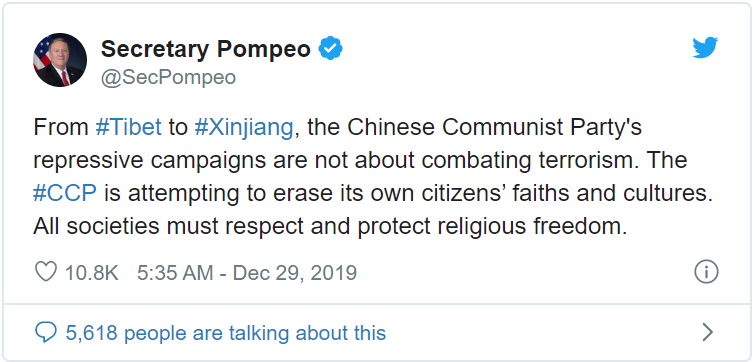Like the tweet with the heart icon
The width and height of the screenshot is (755, 362).
[x=46, y=272]
